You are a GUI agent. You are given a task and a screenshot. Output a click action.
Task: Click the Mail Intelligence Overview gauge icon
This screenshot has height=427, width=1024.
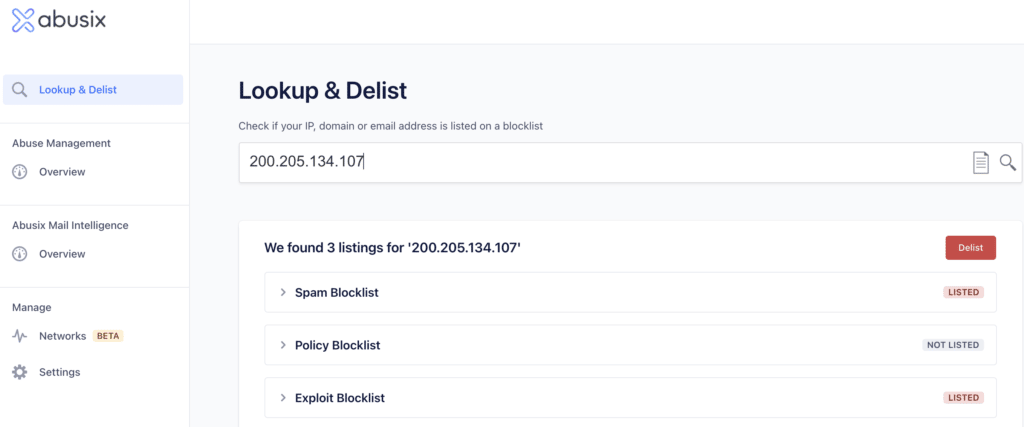20,254
